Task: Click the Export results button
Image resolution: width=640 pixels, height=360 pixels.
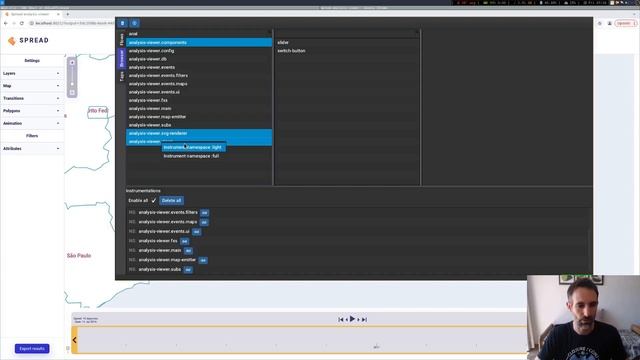Action: point(32,349)
